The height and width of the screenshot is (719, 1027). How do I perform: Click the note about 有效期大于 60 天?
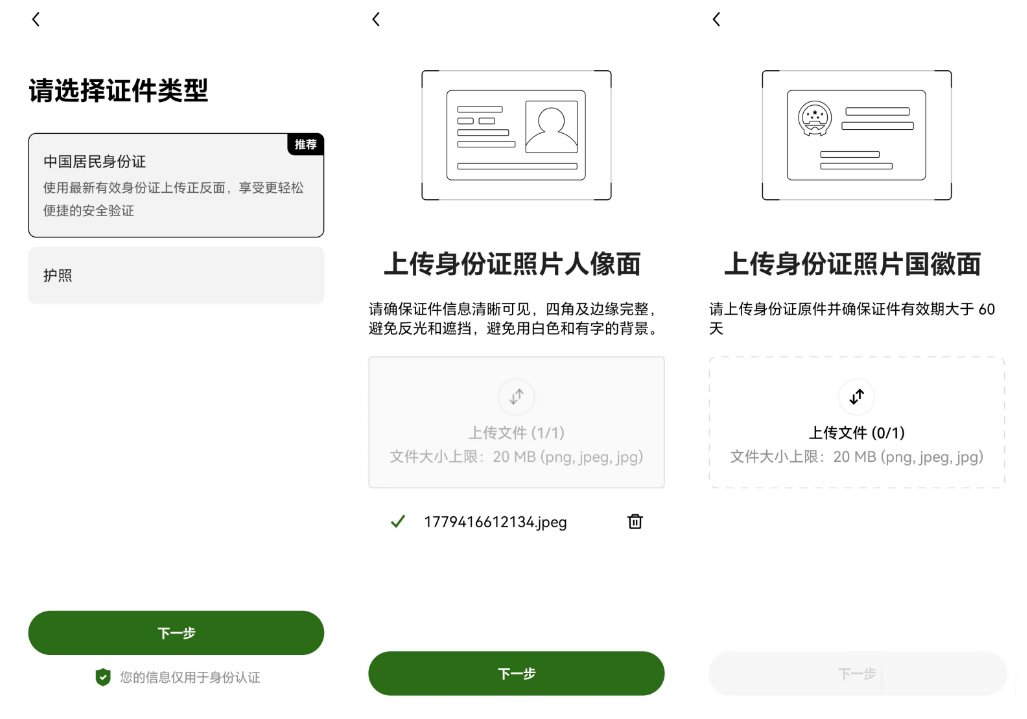[x=852, y=319]
